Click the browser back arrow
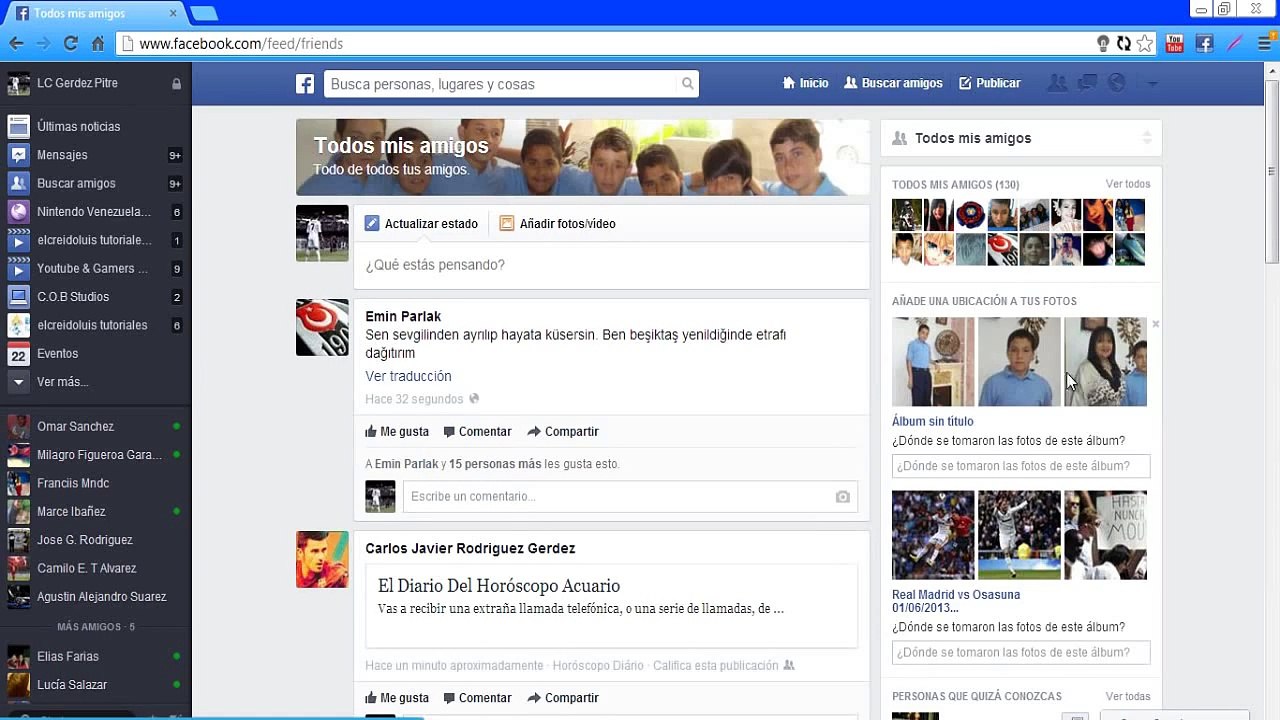This screenshot has width=1280, height=720. coord(16,44)
